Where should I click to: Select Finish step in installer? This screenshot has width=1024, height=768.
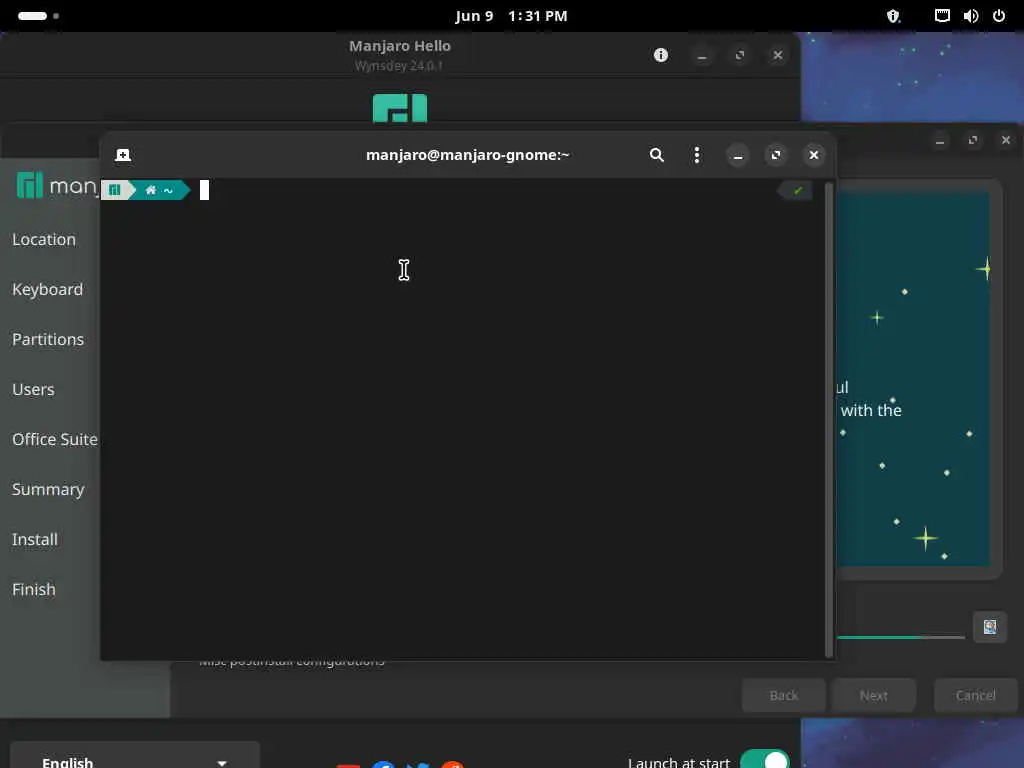(x=34, y=590)
